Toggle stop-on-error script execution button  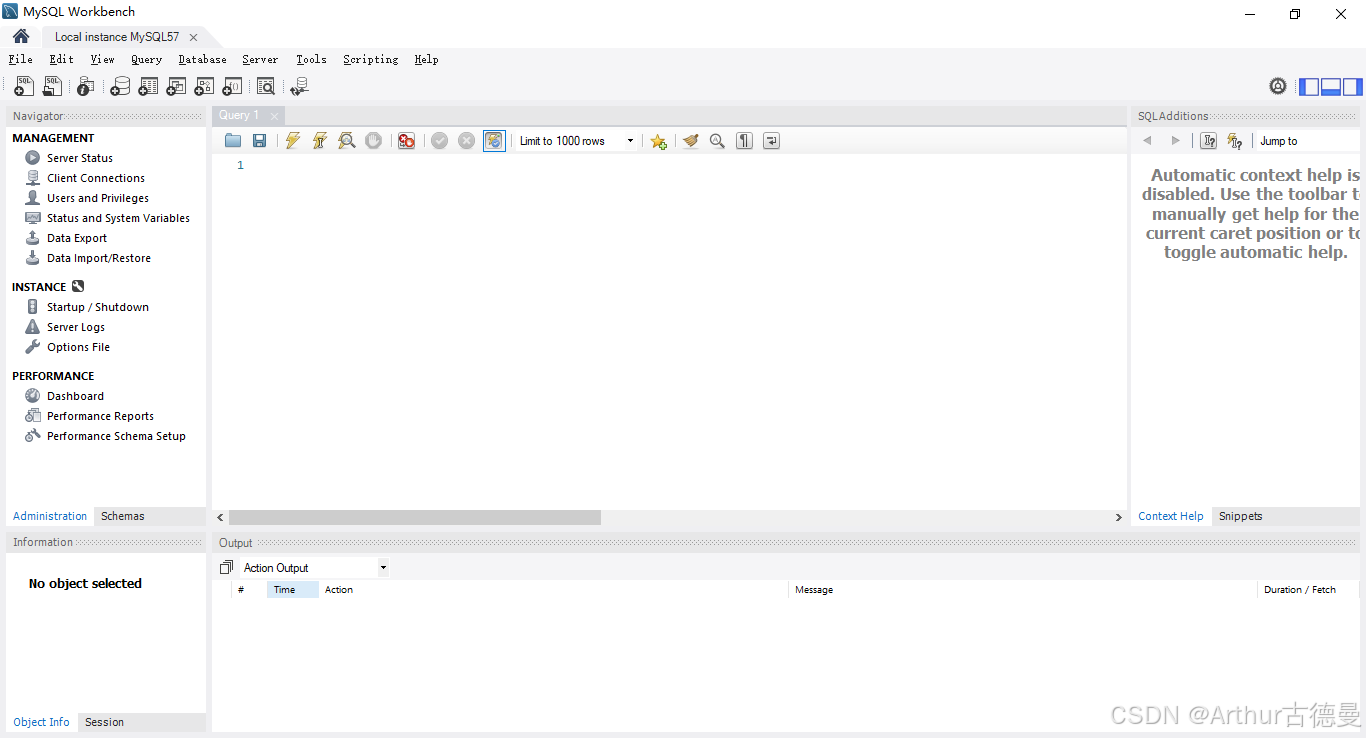click(x=406, y=141)
